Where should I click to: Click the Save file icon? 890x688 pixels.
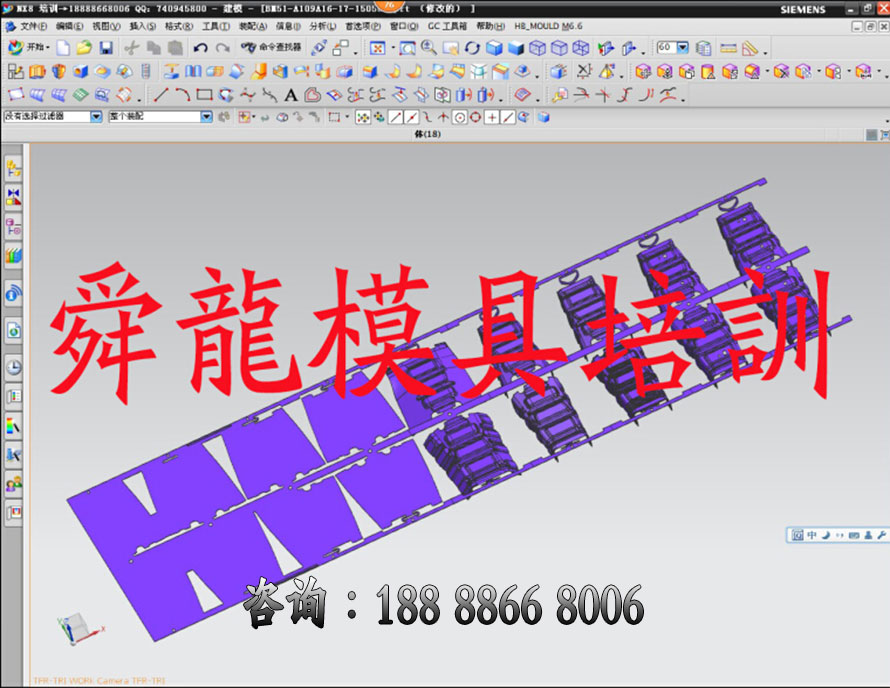point(106,48)
